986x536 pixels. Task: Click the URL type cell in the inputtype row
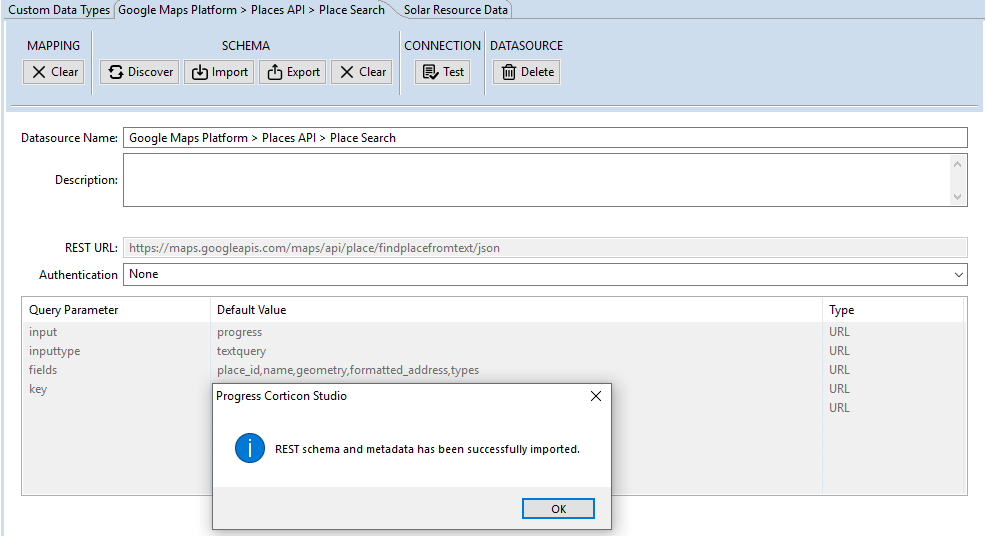839,350
